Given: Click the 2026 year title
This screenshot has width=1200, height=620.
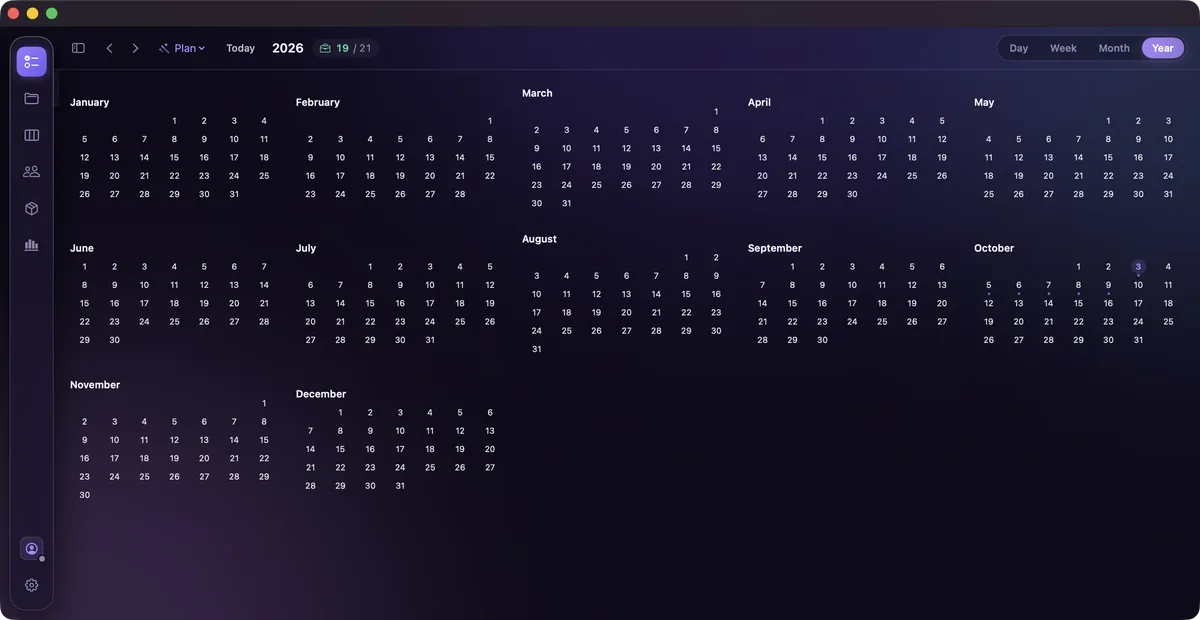Looking at the screenshot, I should pos(288,48).
